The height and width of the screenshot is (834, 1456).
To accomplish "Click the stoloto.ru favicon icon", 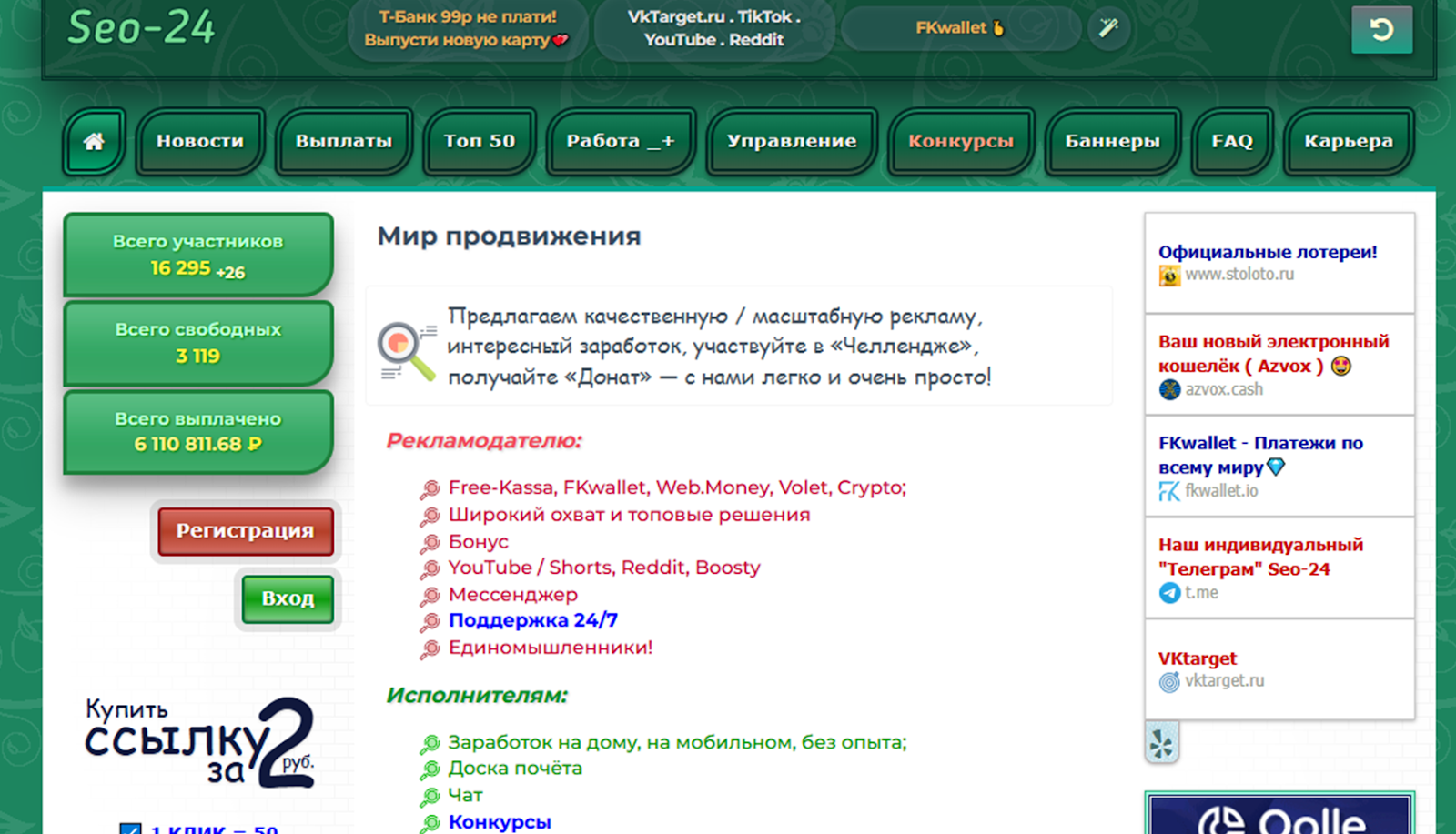I will point(1169,276).
